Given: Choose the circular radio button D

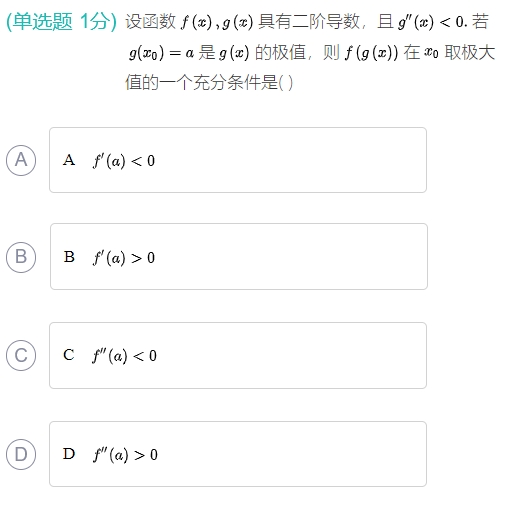Looking at the screenshot, I should 21,454.
